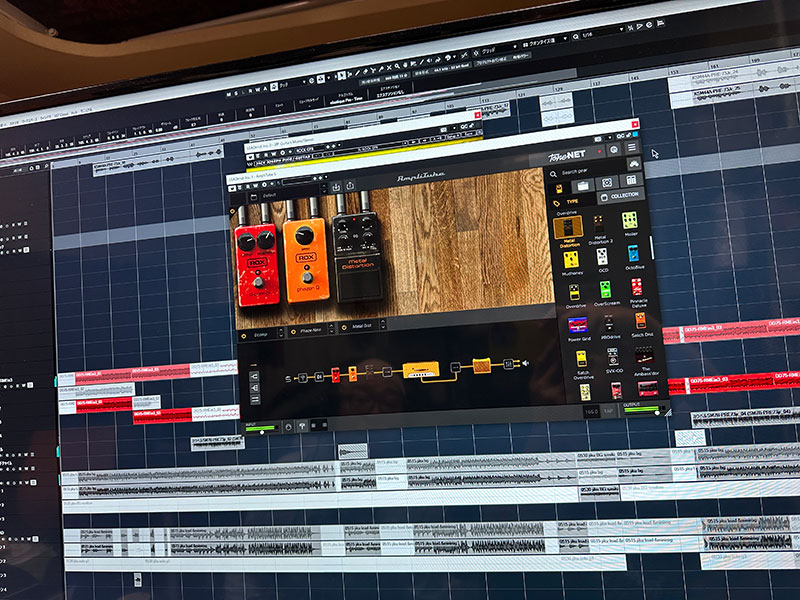Click the Search gear field

coord(586,172)
